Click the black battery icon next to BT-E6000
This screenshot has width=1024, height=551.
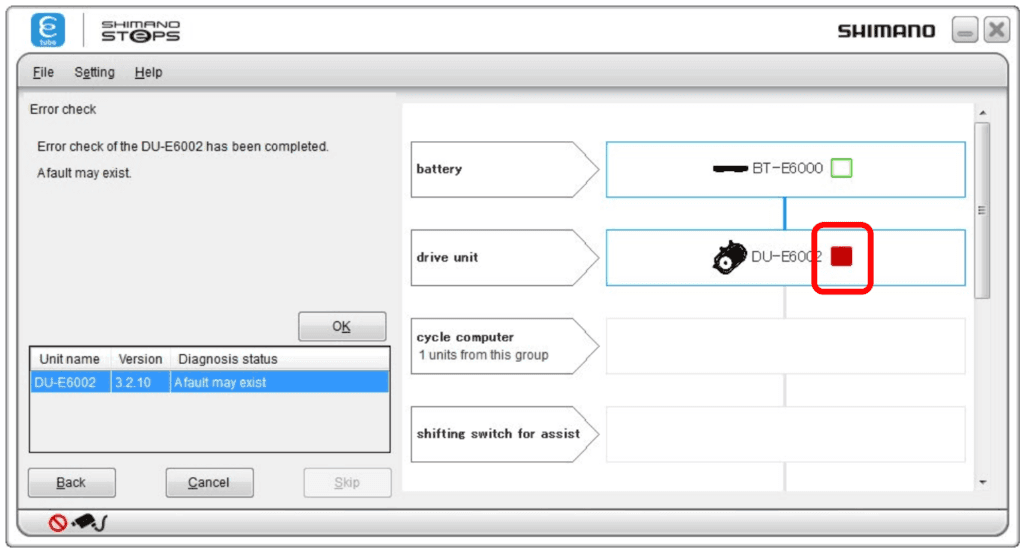point(730,169)
